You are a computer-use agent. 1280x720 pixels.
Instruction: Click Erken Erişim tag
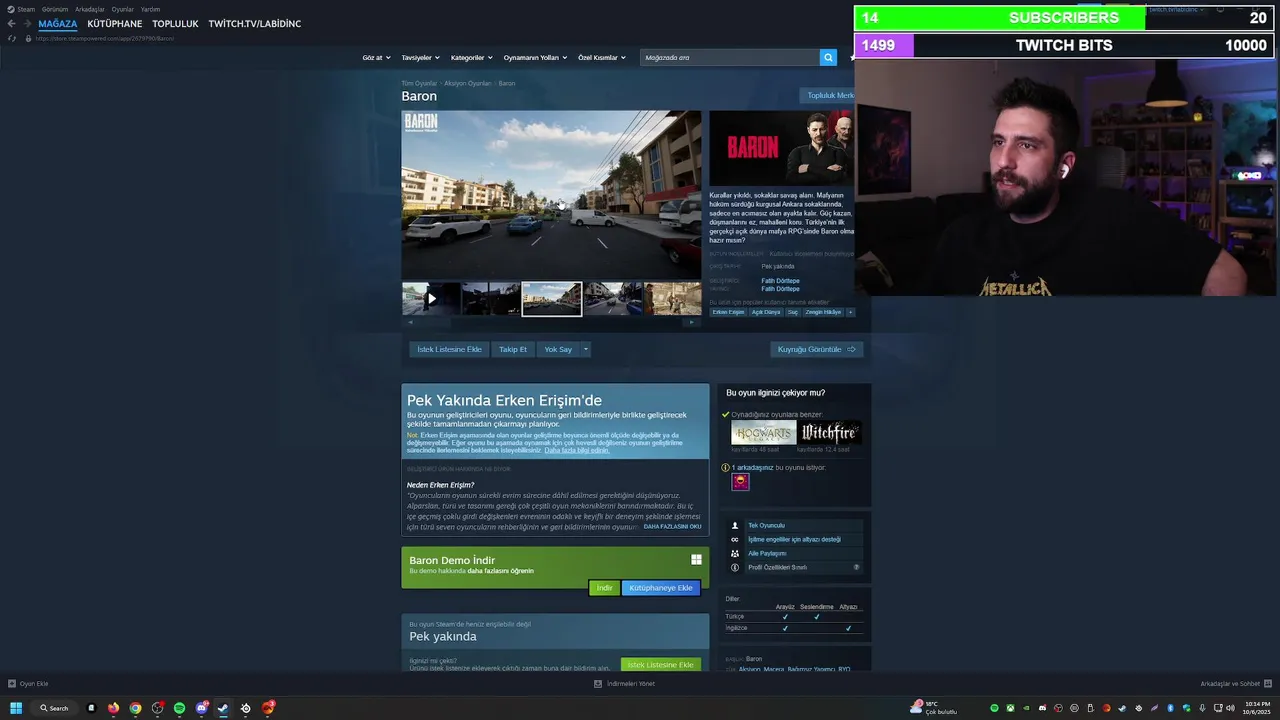pyautogui.click(x=728, y=312)
